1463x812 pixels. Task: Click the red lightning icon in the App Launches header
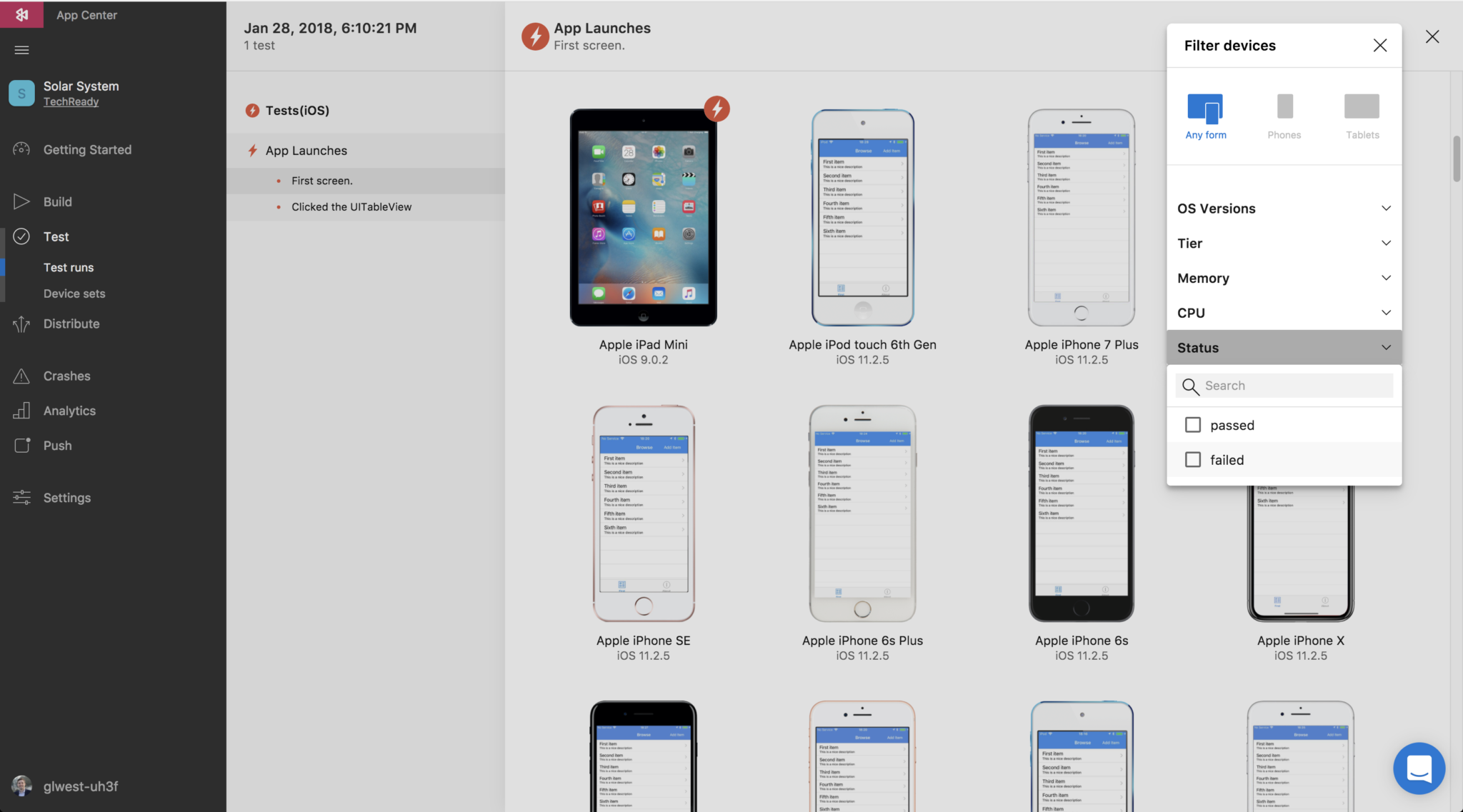tap(535, 36)
